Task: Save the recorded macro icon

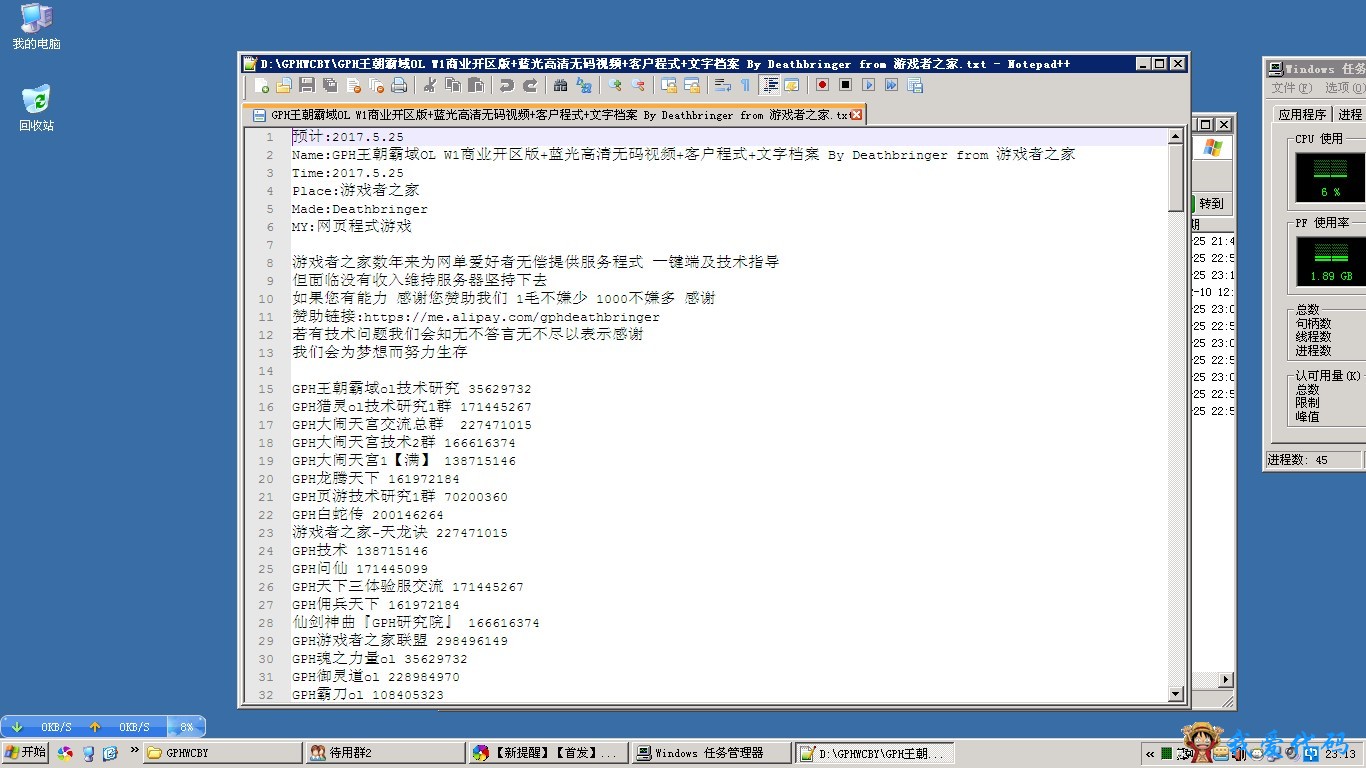Action: tap(914, 86)
